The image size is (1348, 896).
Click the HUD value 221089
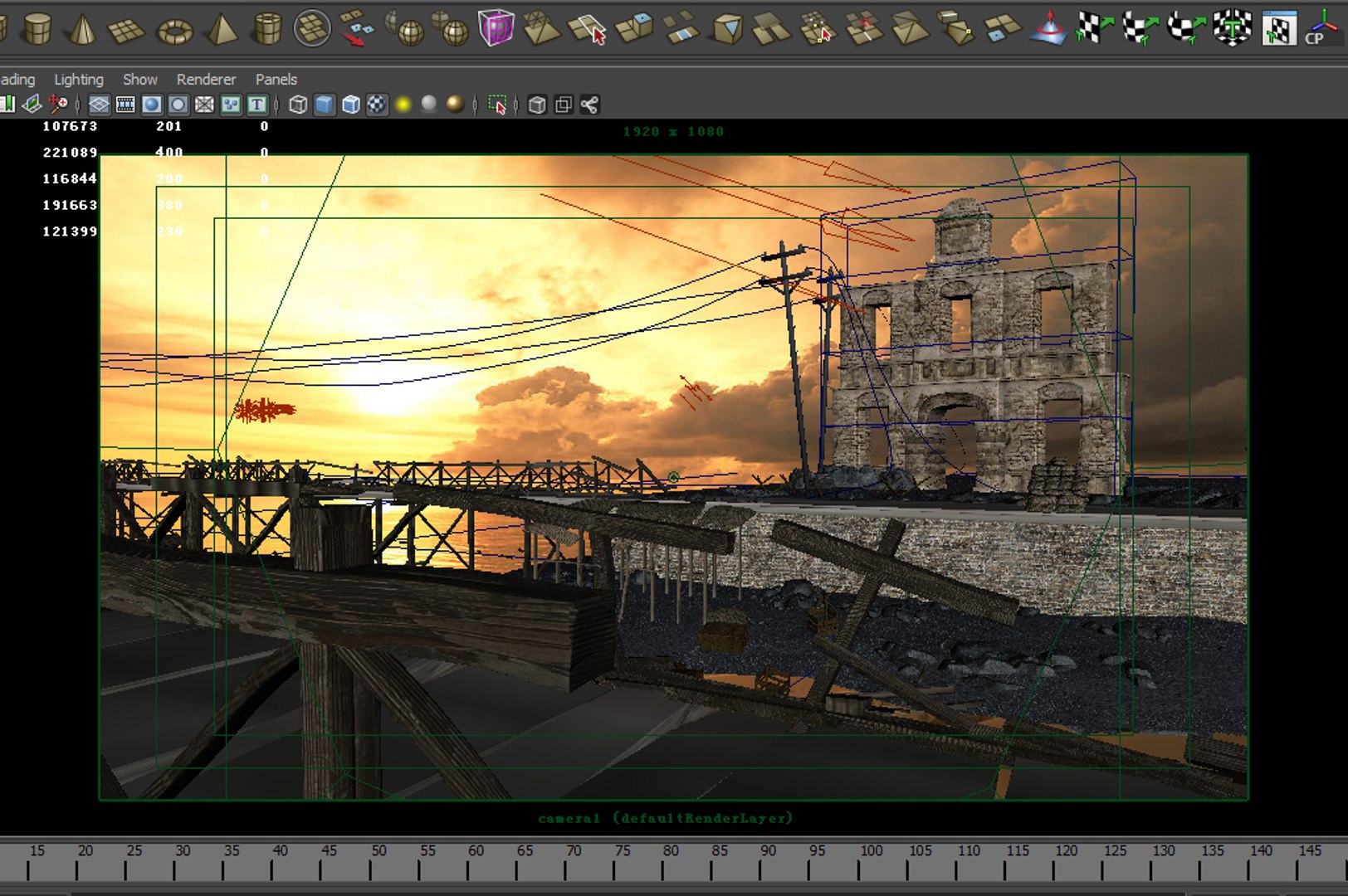tap(70, 153)
